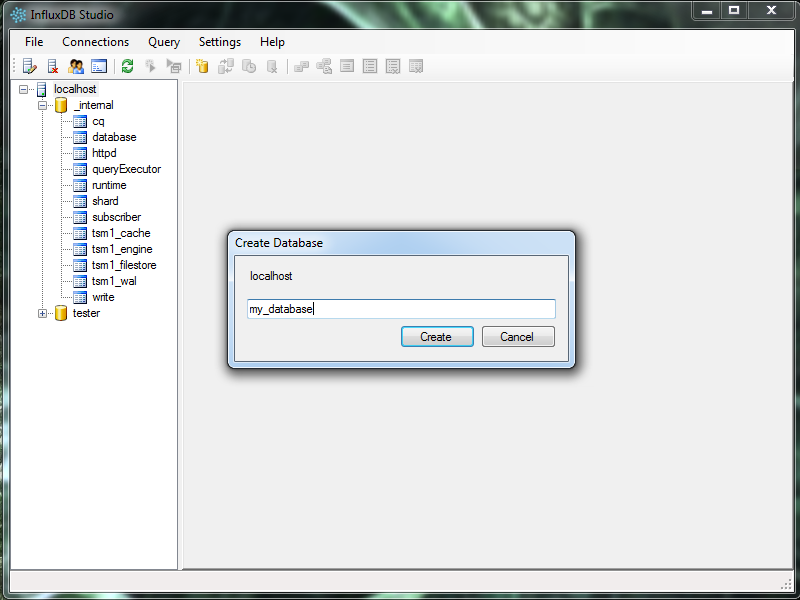
Task: Open the Help menu
Action: point(272,42)
